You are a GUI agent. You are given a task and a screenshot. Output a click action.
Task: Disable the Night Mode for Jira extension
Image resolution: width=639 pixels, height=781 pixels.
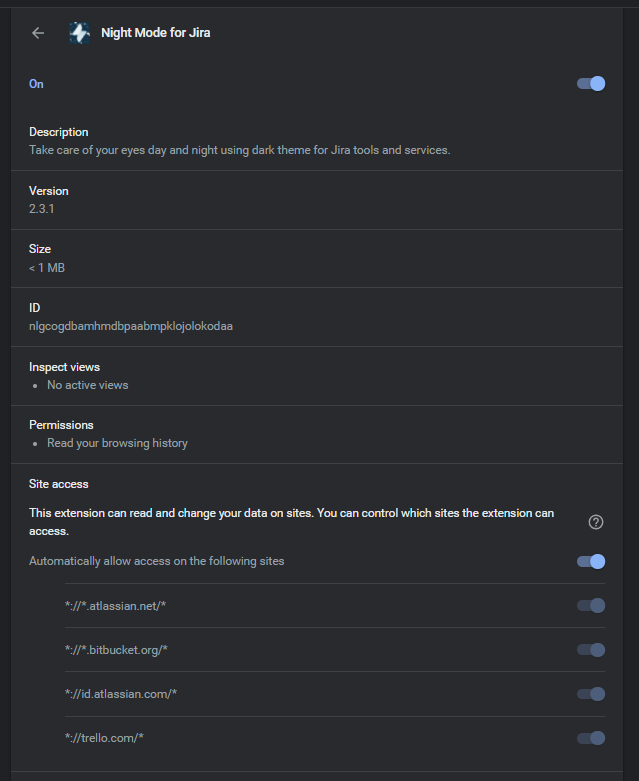(591, 84)
